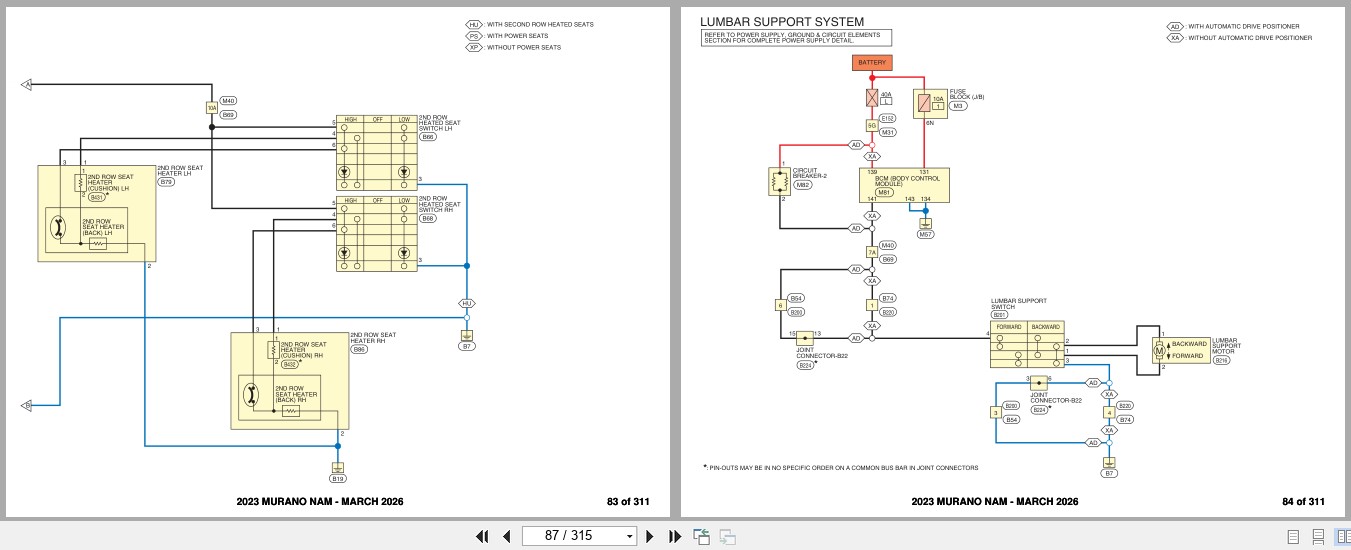
Task: Jump to the last page
Action: click(674, 536)
